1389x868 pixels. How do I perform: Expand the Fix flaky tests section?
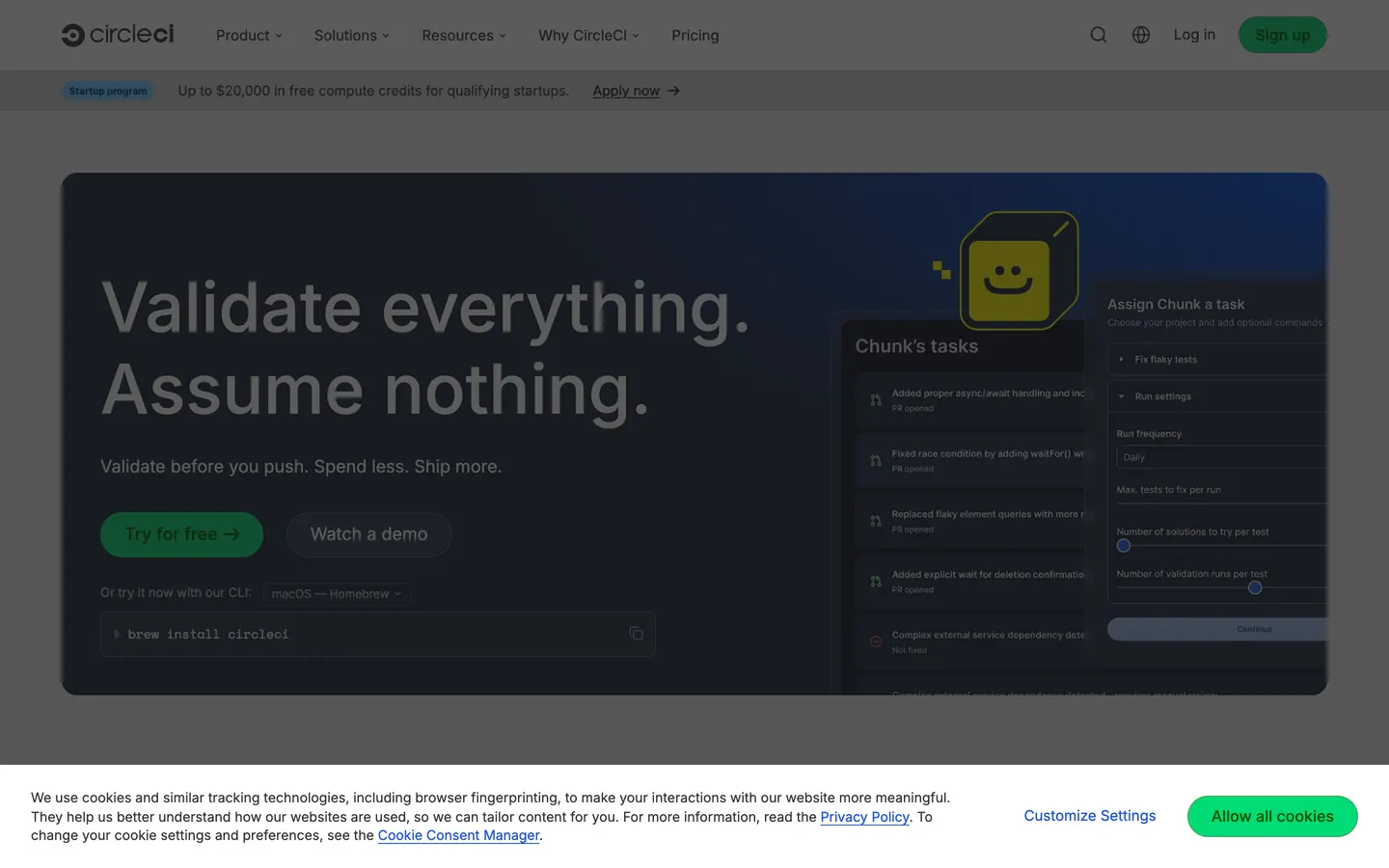1217,359
